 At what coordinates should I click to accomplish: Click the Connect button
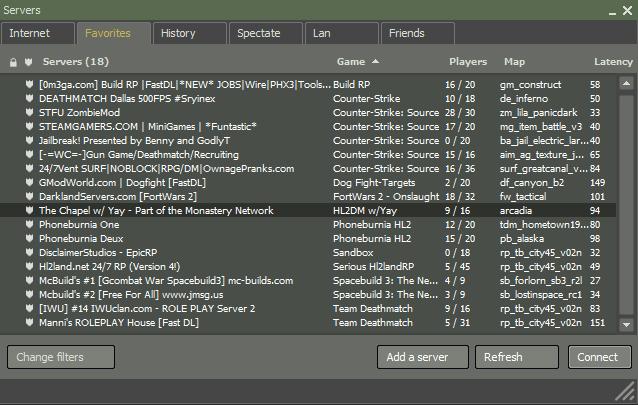pyautogui.click(x=600, y=357)
